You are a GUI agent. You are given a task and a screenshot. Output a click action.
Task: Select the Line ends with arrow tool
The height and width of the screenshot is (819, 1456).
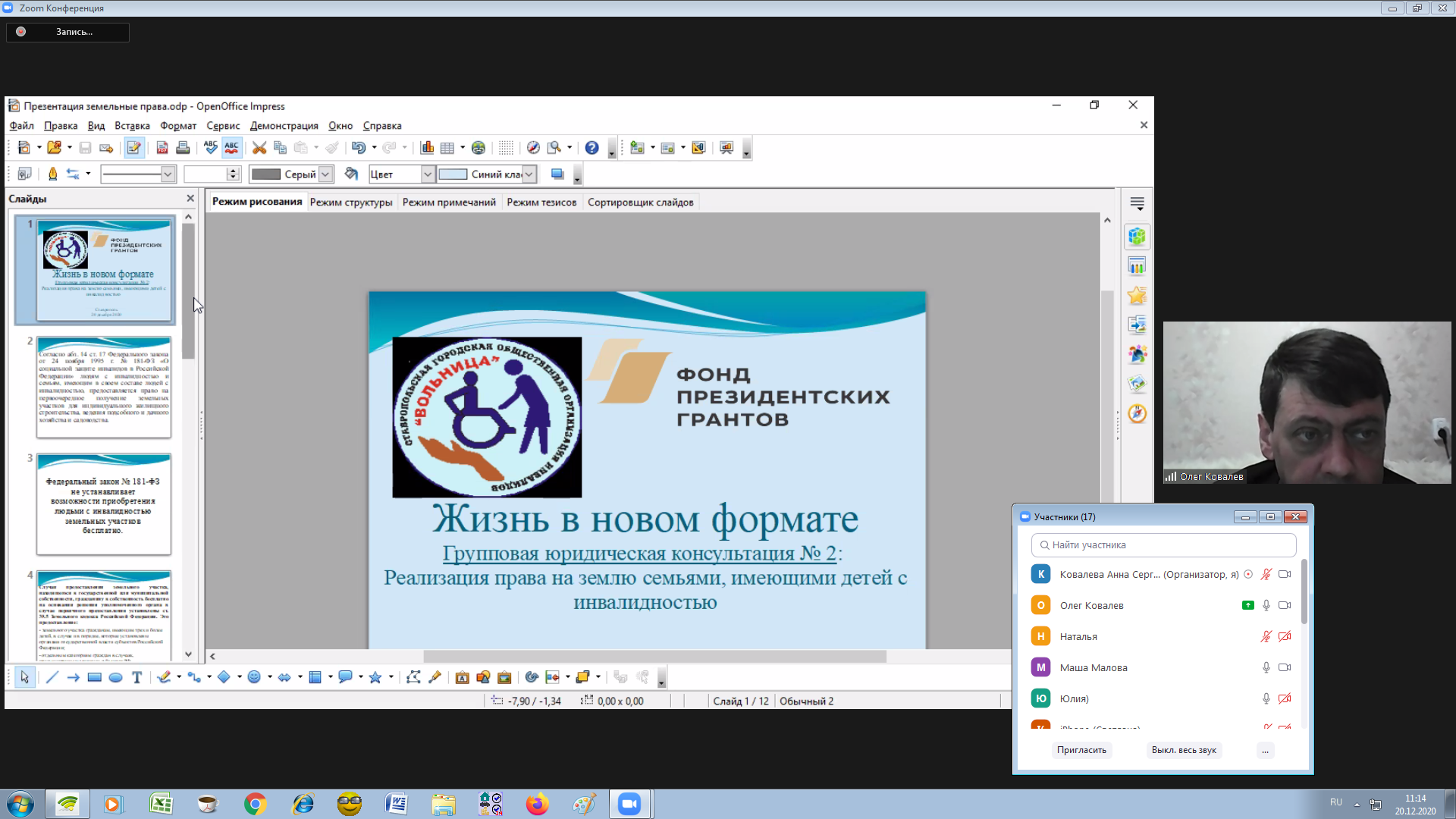pyautogui.click(x=73, y=677)
